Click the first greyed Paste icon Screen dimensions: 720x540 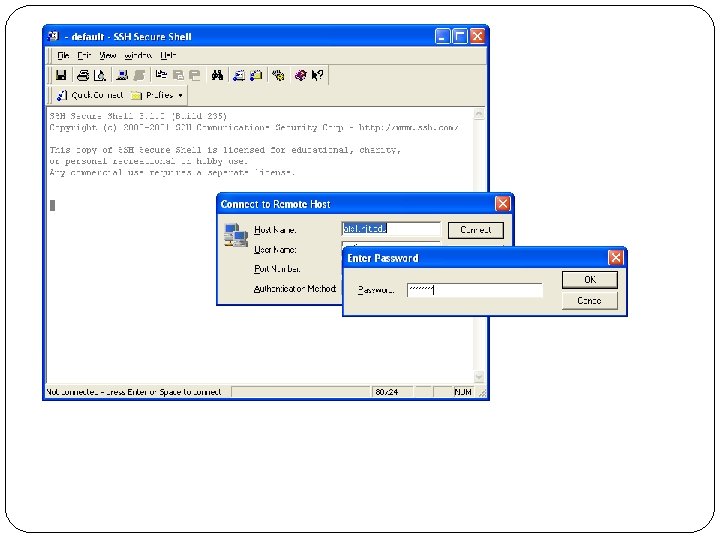178,75
